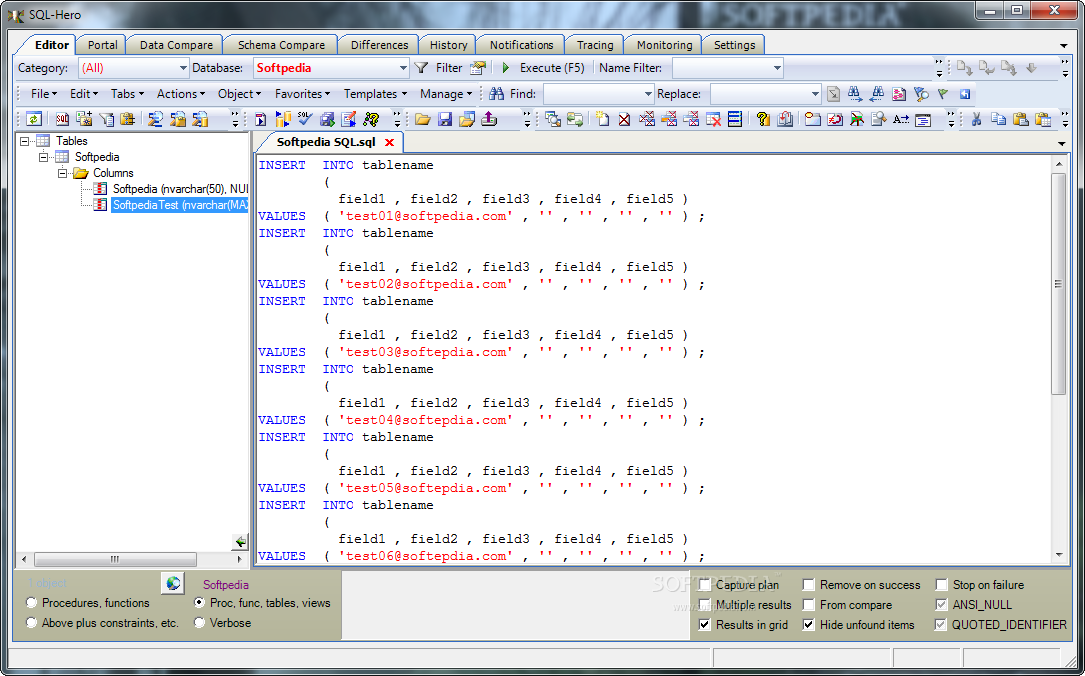Enable the From compare checkbox
Screen dimensions: 1085x676
click(808, 605)
